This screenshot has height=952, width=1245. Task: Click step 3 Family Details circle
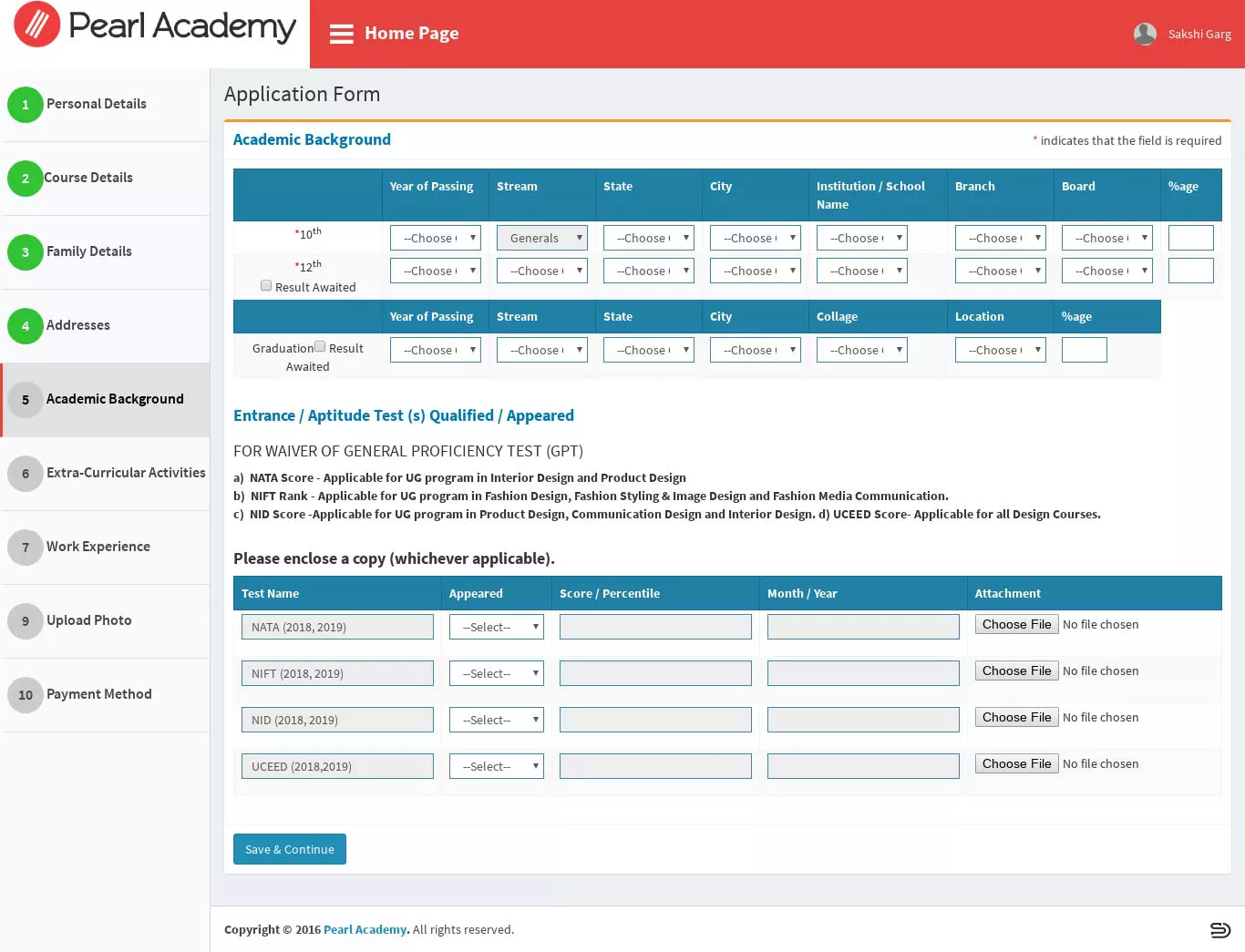[26, 252]
